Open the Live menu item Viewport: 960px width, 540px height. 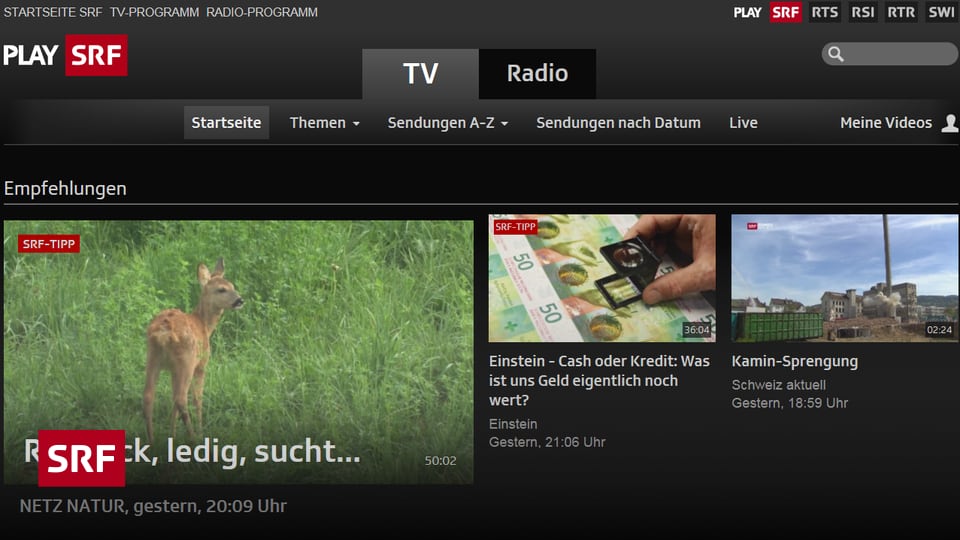743,123
